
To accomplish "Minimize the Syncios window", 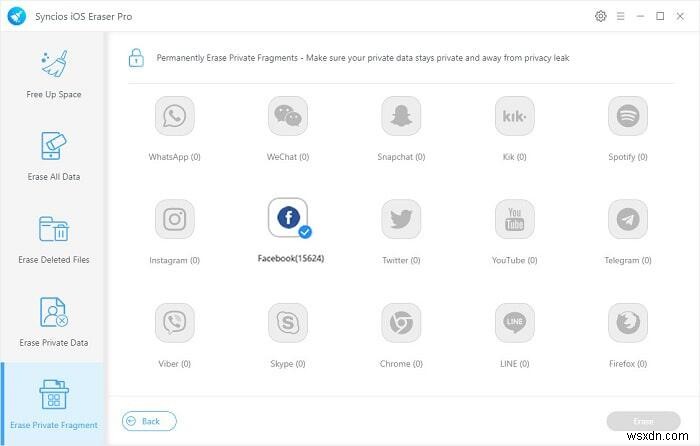I will pyautogui.click(x=640, y=17).
